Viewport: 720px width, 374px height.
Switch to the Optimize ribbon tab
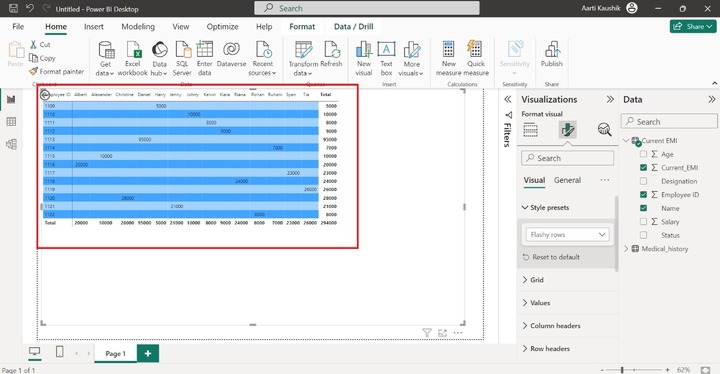coord(222,27)
